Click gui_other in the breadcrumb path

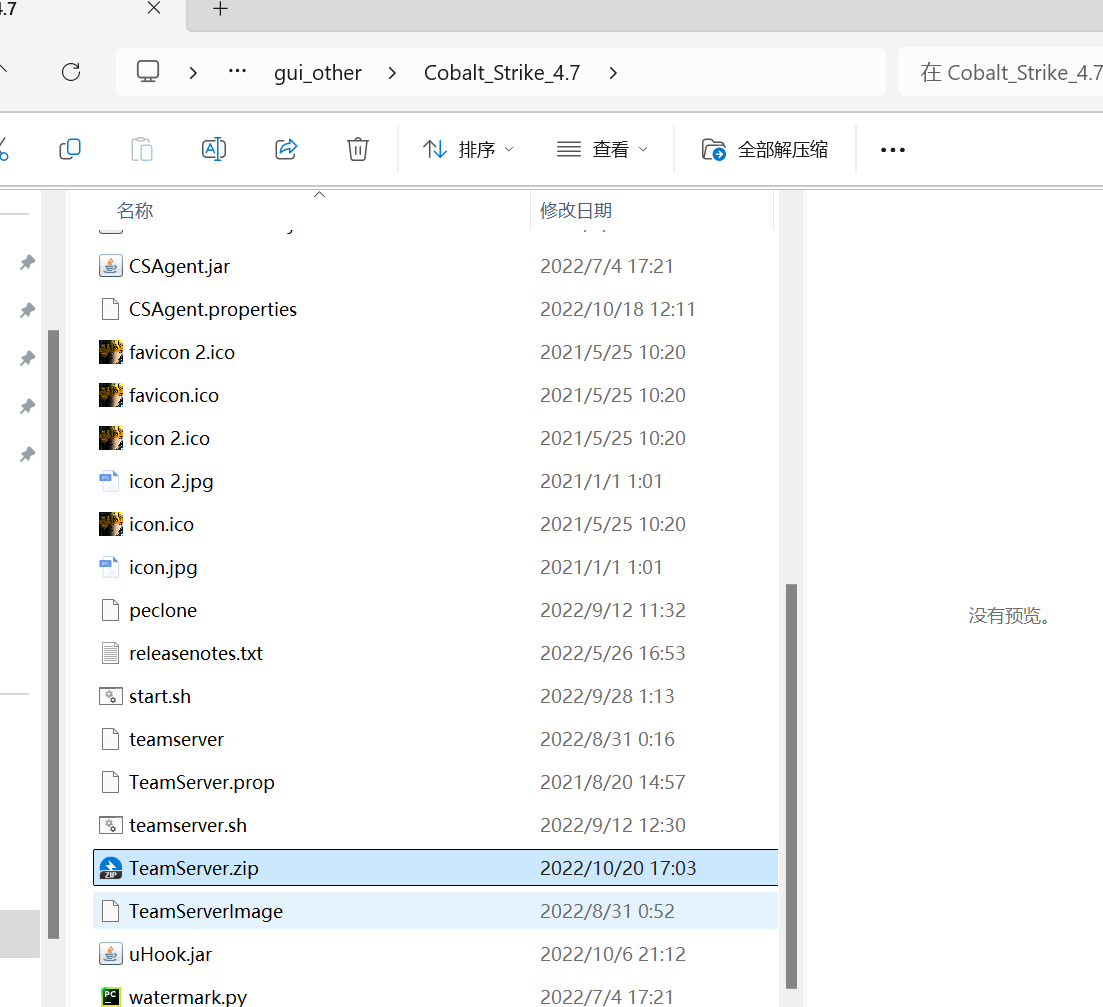(318, 72)
